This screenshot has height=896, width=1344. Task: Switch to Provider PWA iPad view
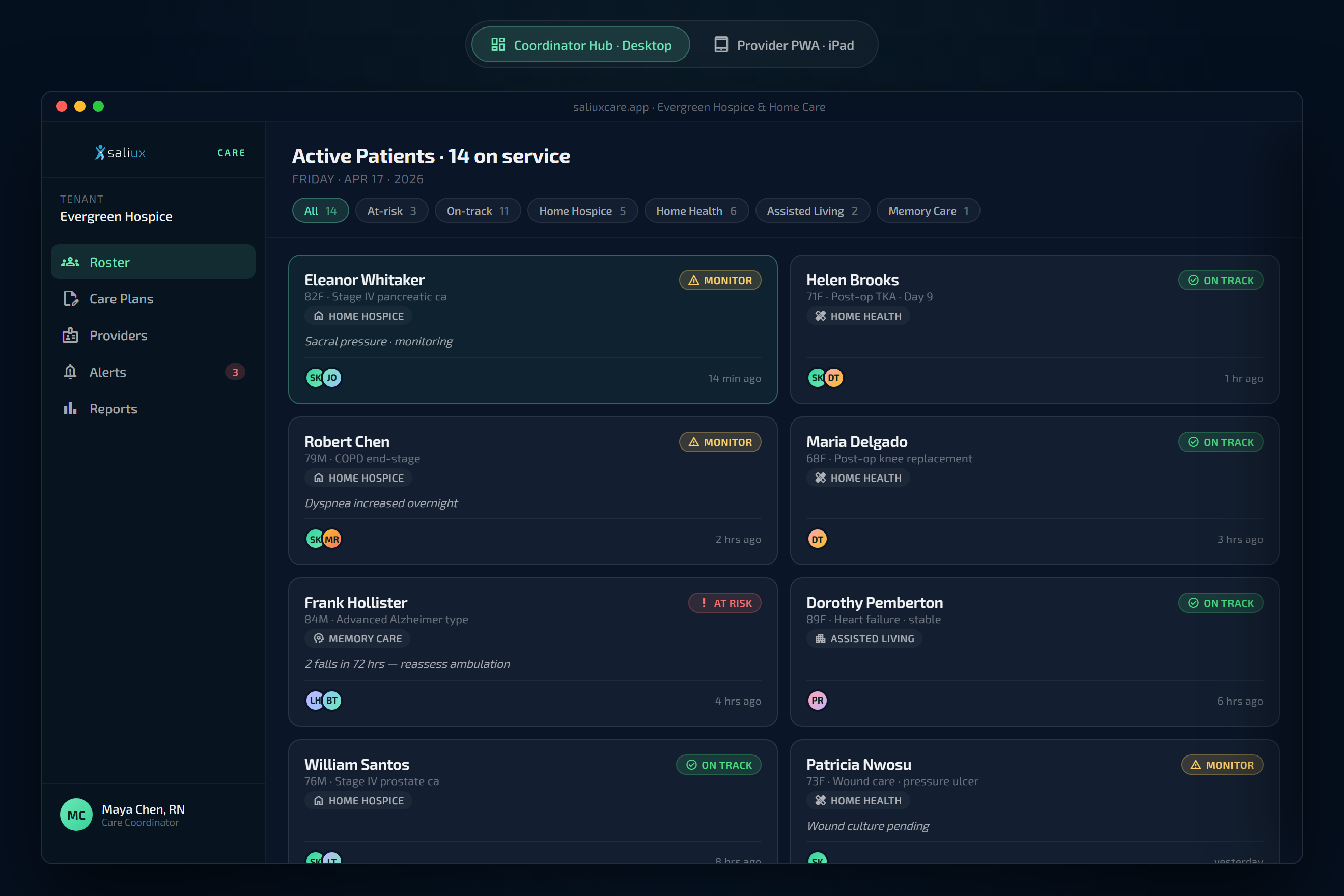coord(784,45)
